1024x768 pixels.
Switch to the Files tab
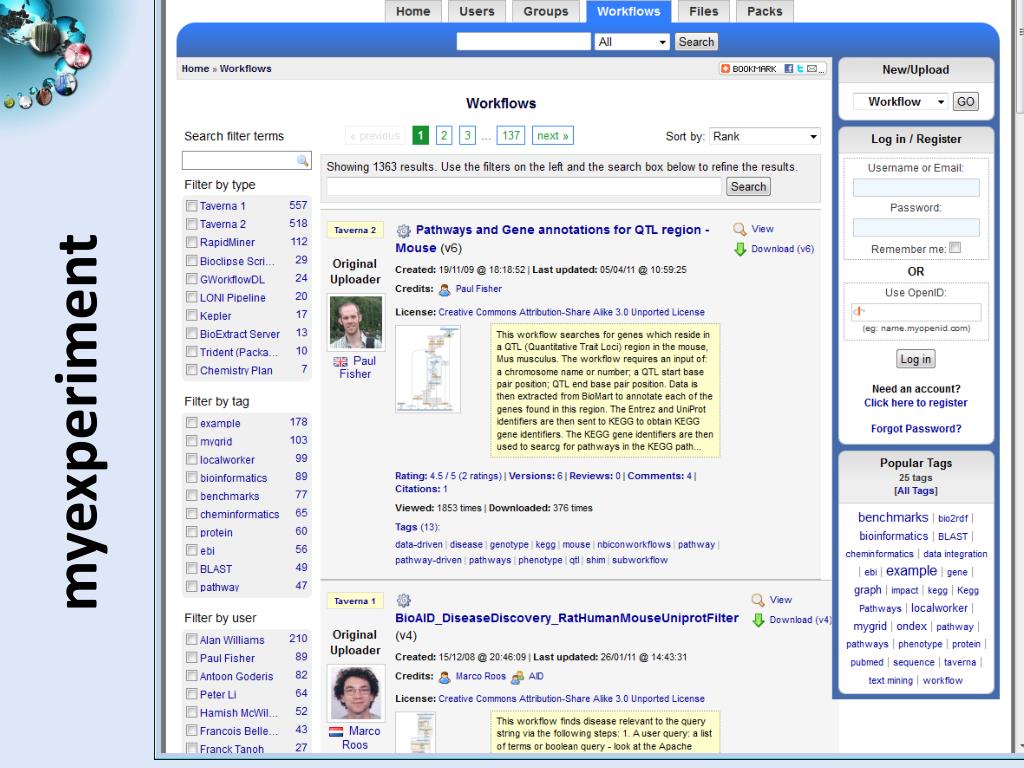pyautogui.click(x=703, y=11)
